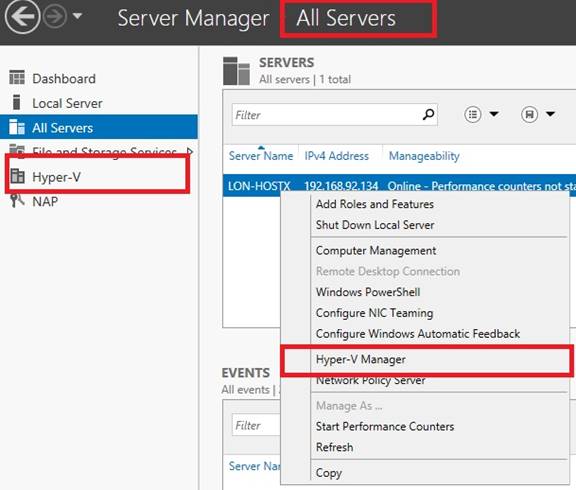Expand File and Storage Services arrow
This screenshot has height=490, width=576.
click(190, 151)
